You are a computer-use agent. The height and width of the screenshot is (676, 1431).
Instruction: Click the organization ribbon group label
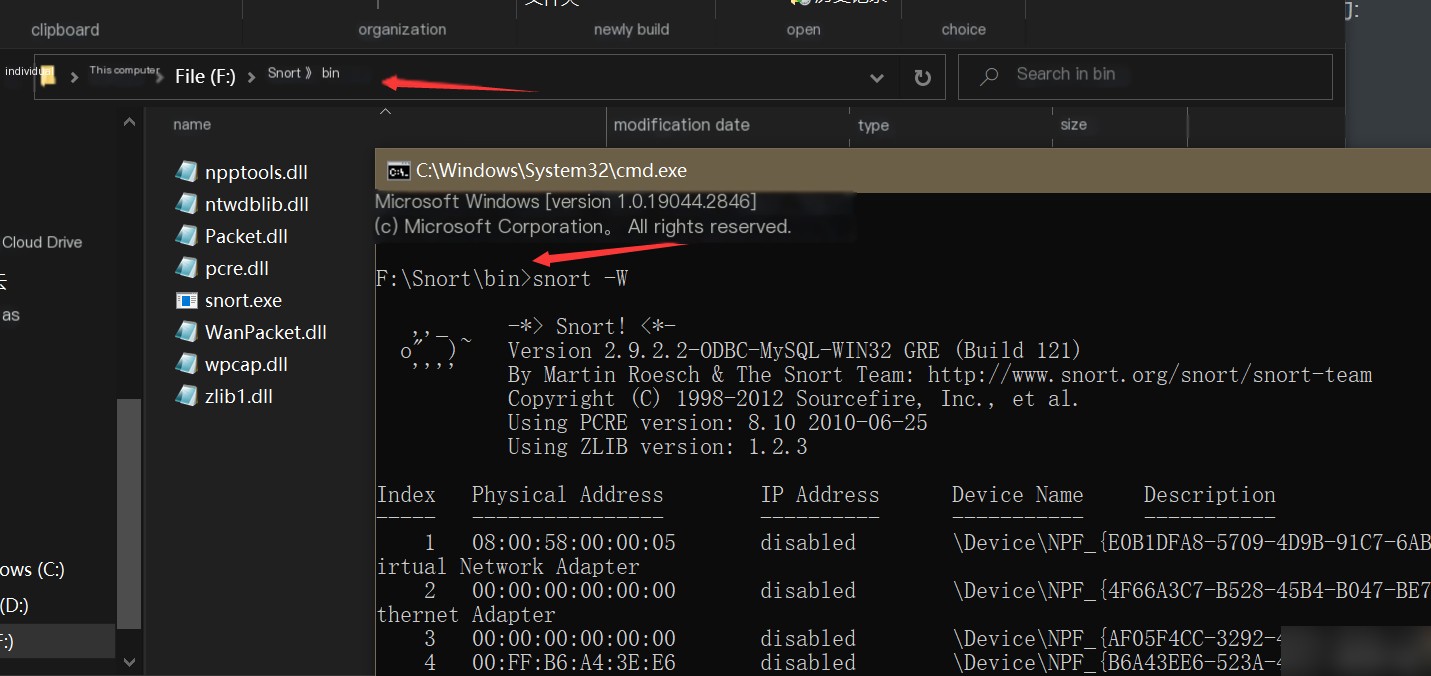coord(402,30)
